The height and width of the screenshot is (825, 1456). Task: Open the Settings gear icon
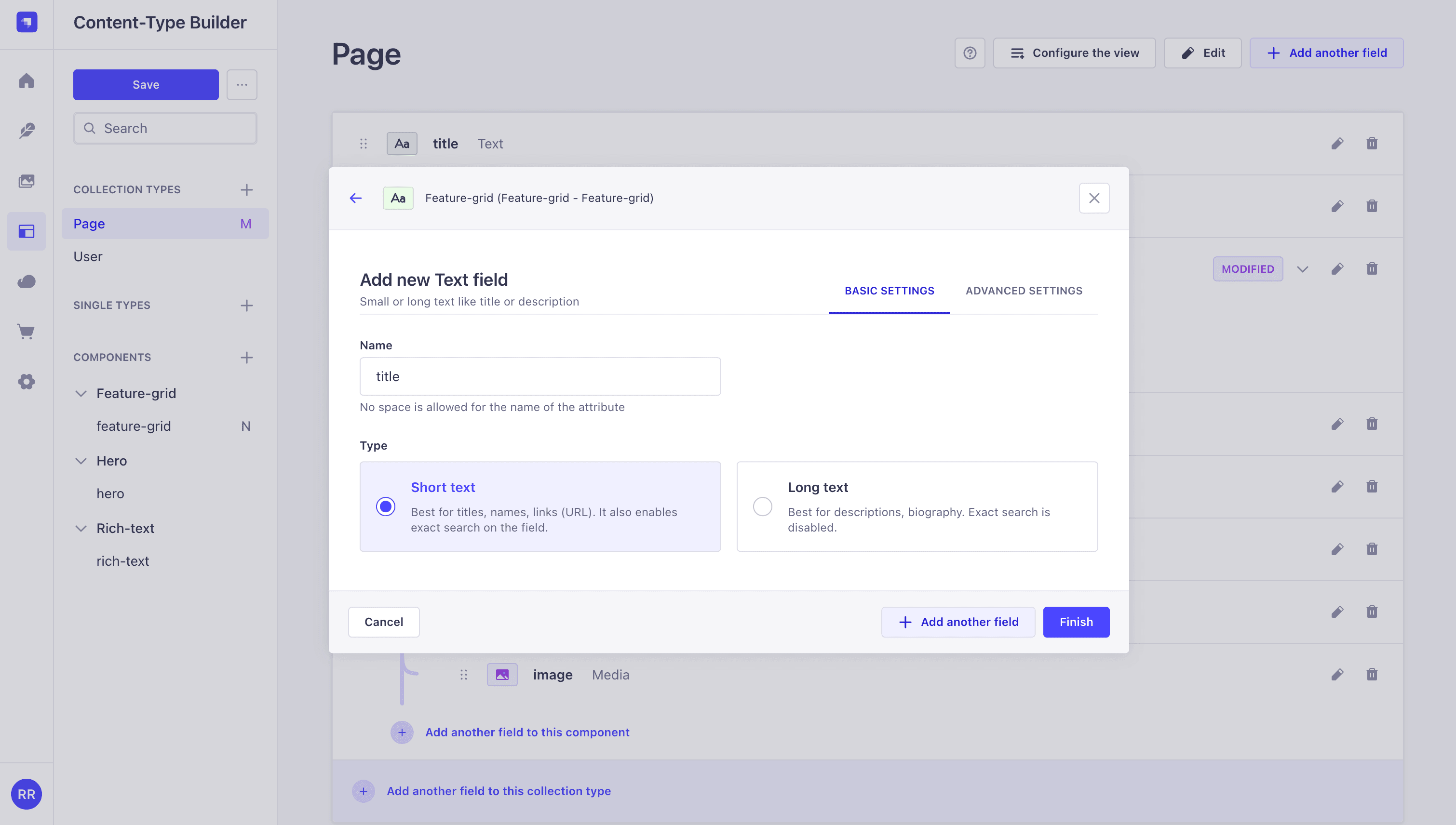tap(27, 381)
